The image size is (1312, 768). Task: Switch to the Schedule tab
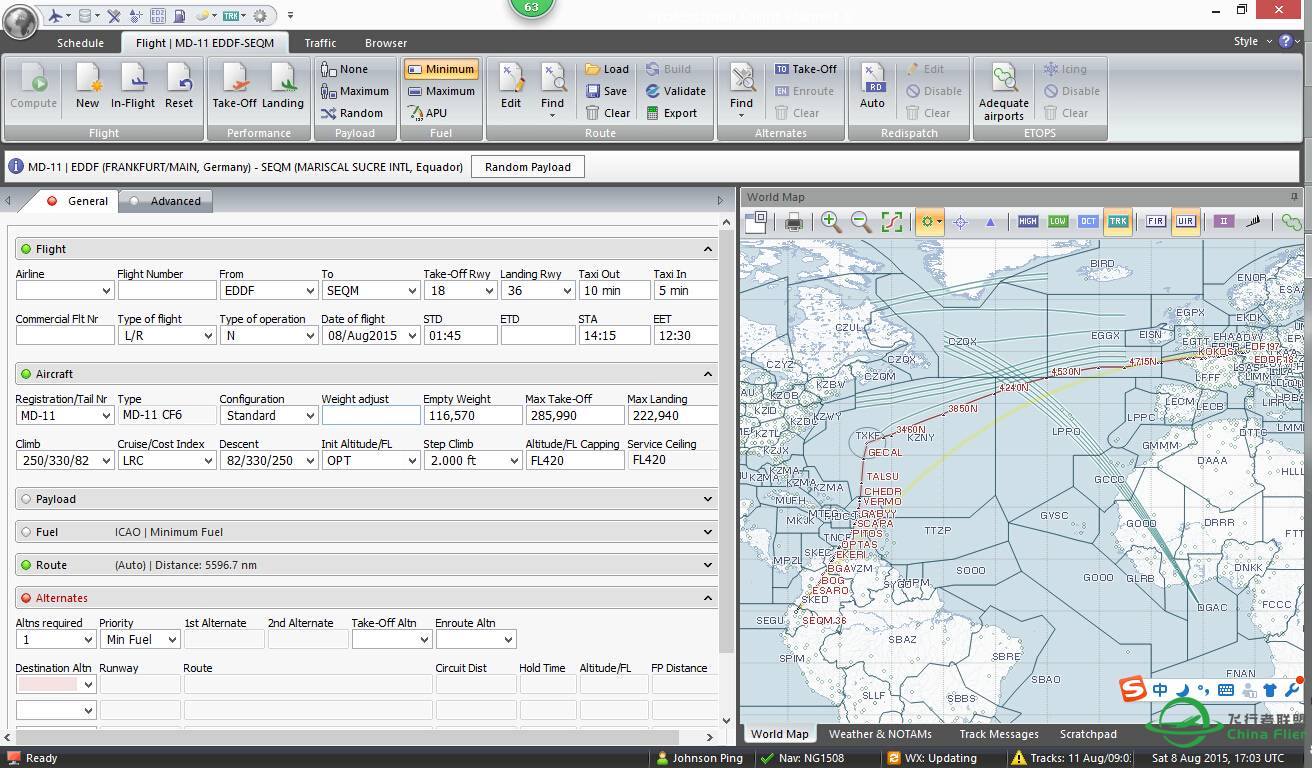click(x=80, y=43)
